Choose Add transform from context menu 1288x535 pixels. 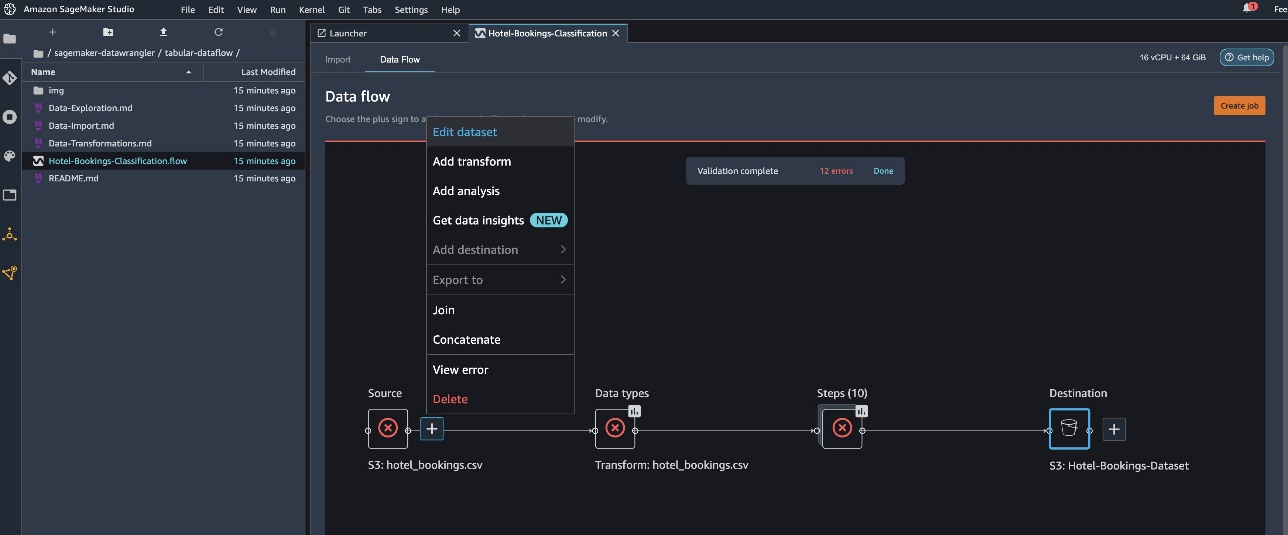pos(500,161)
